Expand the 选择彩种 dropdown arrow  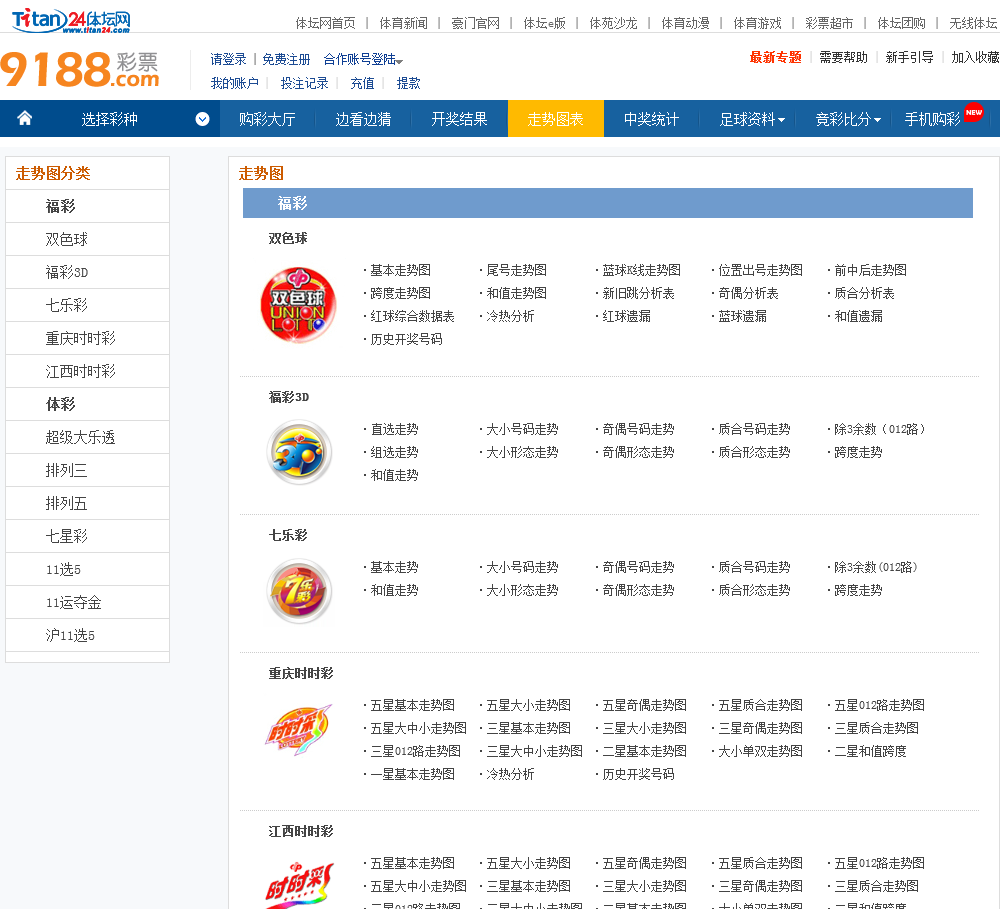(x=202, y=119)
